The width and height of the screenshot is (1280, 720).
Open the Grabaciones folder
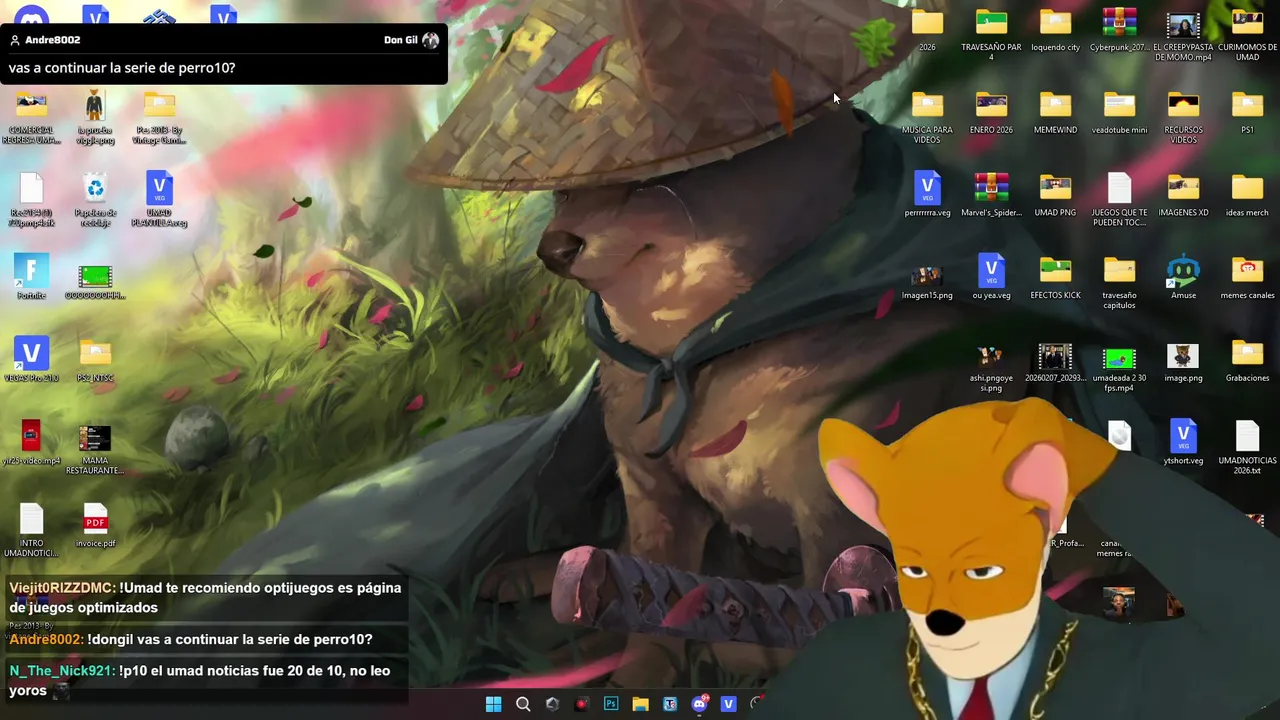pyautogui.click(x=1247, y=362)
